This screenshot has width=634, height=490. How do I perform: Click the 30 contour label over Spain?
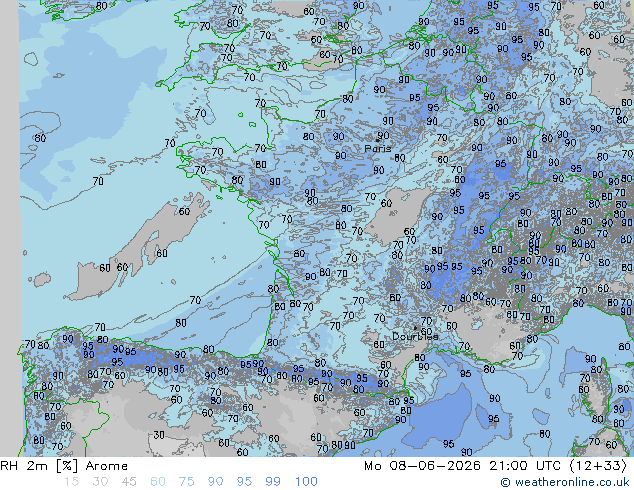(x=159, y=435)
